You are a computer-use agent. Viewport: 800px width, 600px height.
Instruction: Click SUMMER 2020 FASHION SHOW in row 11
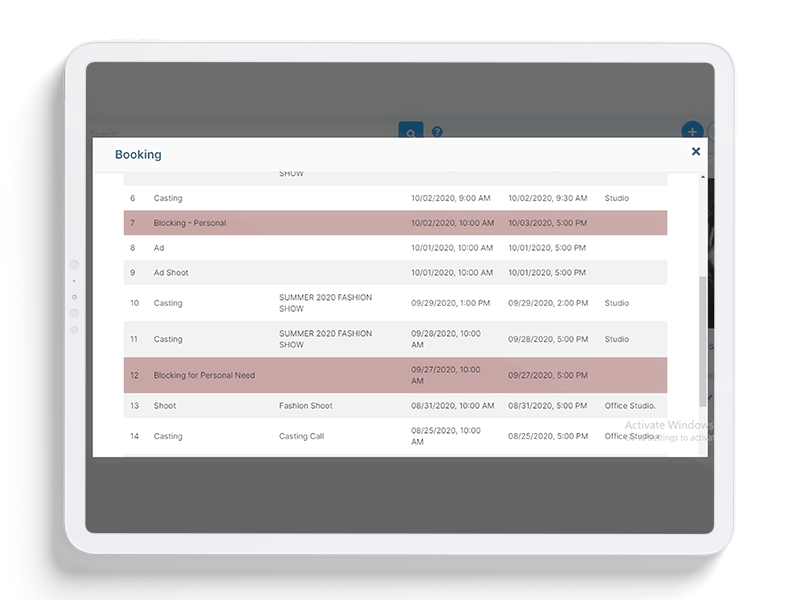click(x=325, y=339)
